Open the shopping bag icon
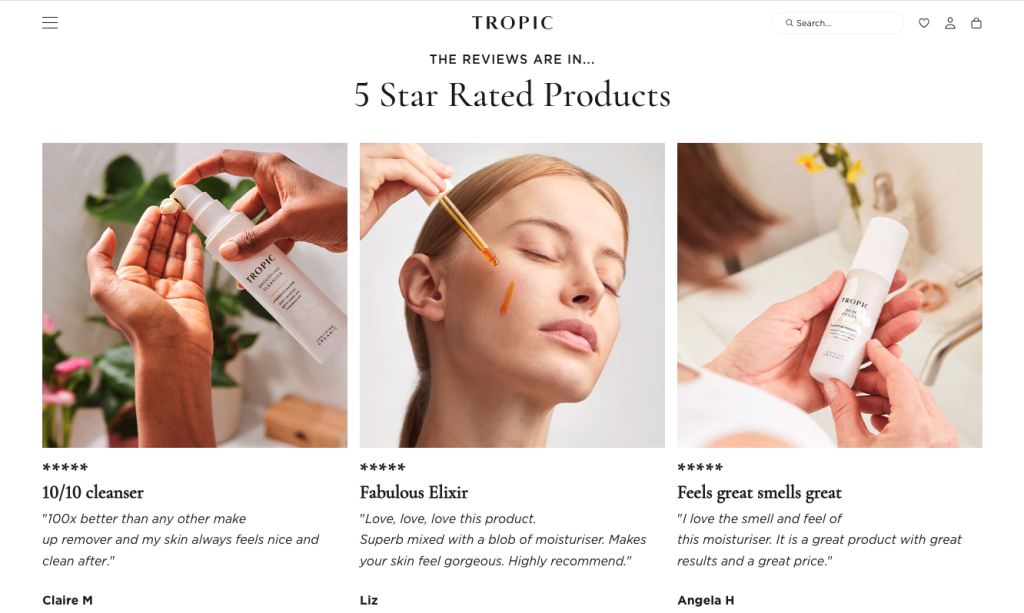This screenshot has height=613, width=1024. [x=976, y=23]
